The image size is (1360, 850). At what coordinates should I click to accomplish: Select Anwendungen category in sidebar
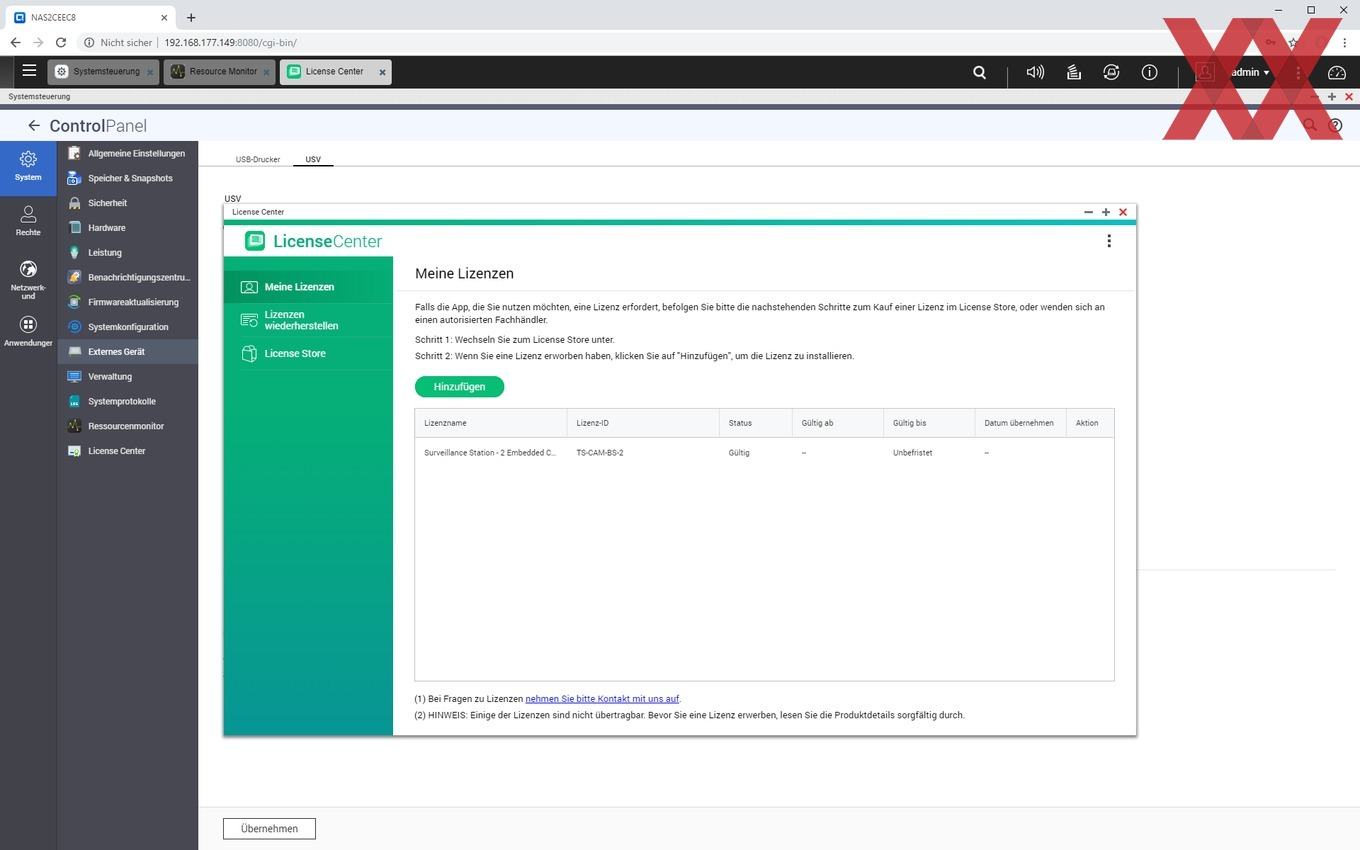pyautogui.click(x=28, y=332)
